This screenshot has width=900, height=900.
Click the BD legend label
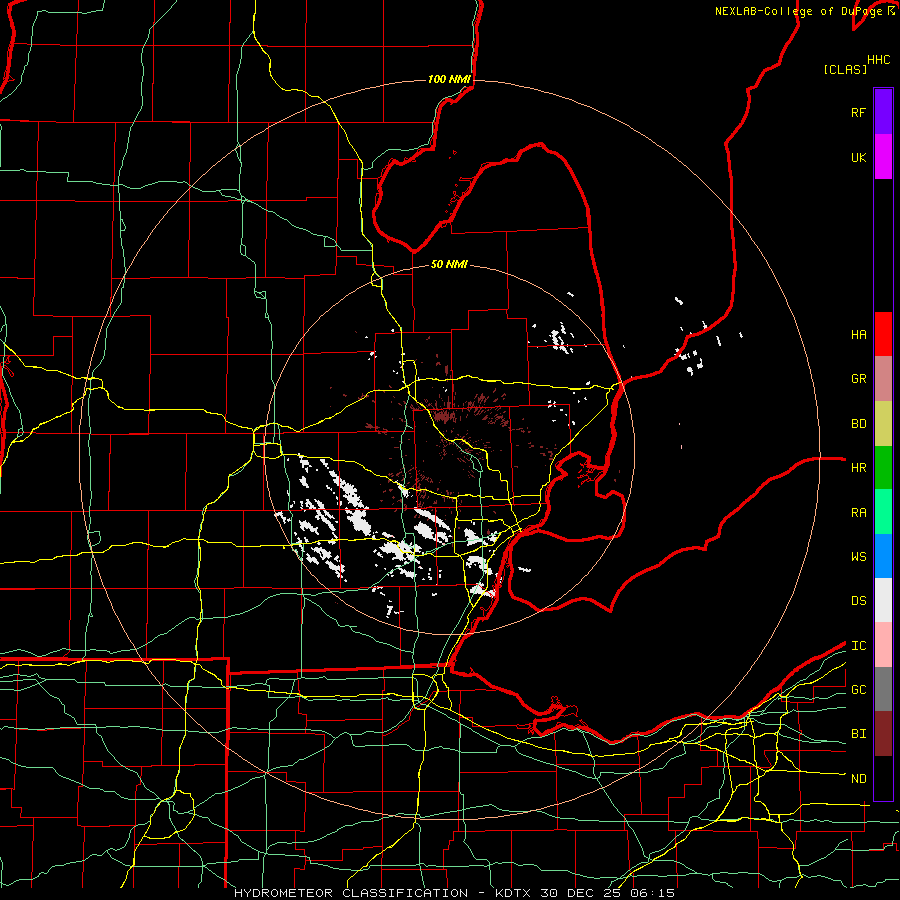[858, 424]
